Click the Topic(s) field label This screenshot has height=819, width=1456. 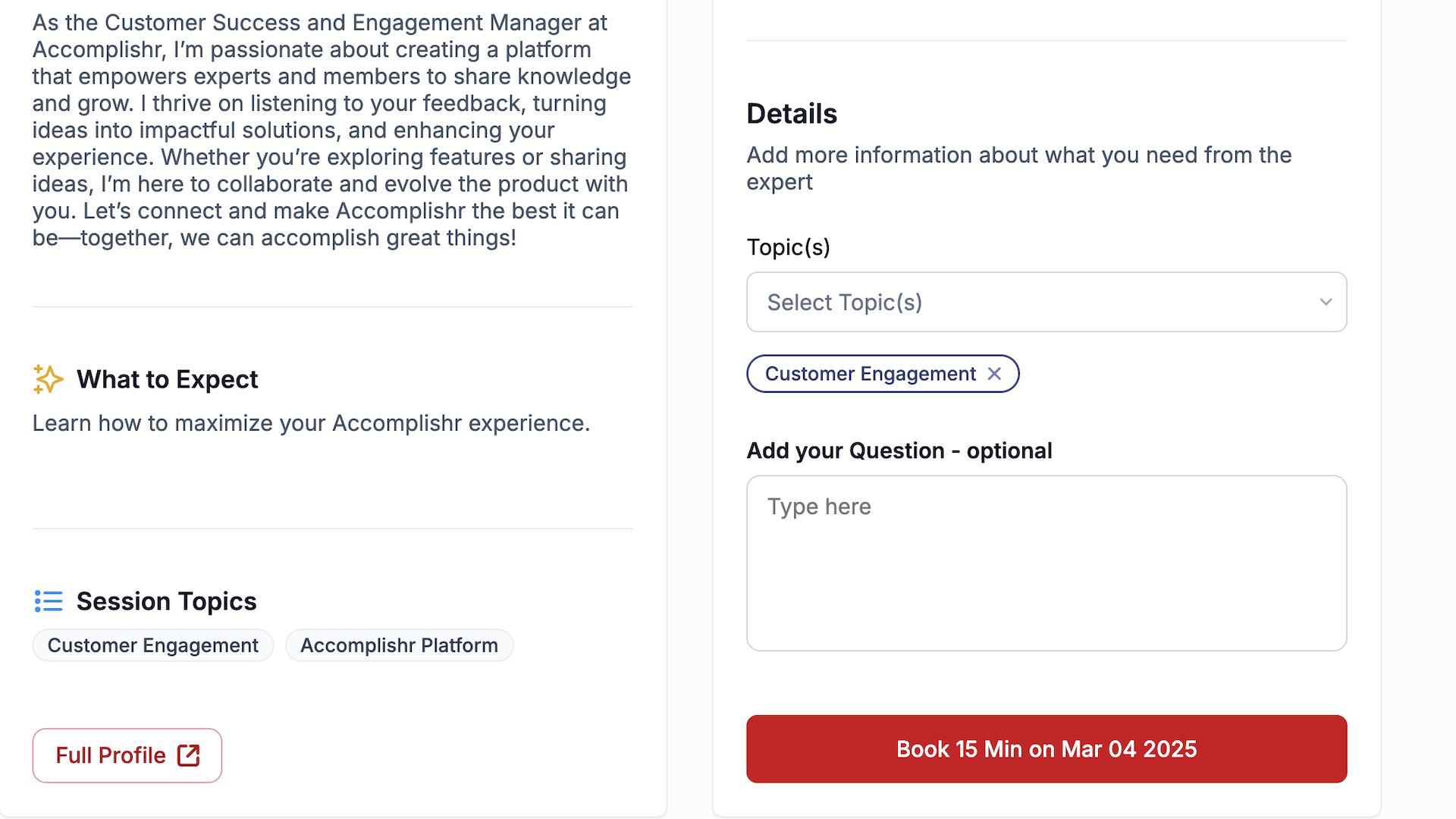coord(789,247)
